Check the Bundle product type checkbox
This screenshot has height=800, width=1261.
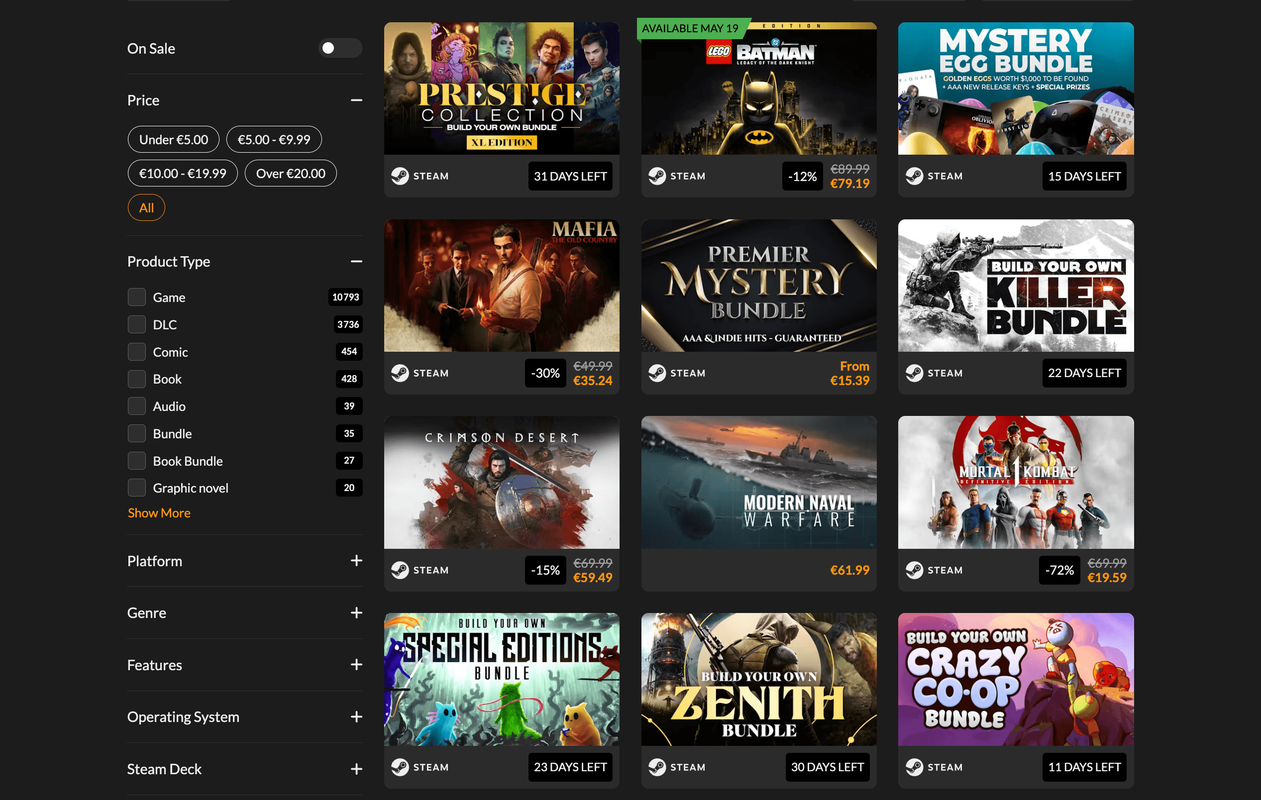point(137,433)
